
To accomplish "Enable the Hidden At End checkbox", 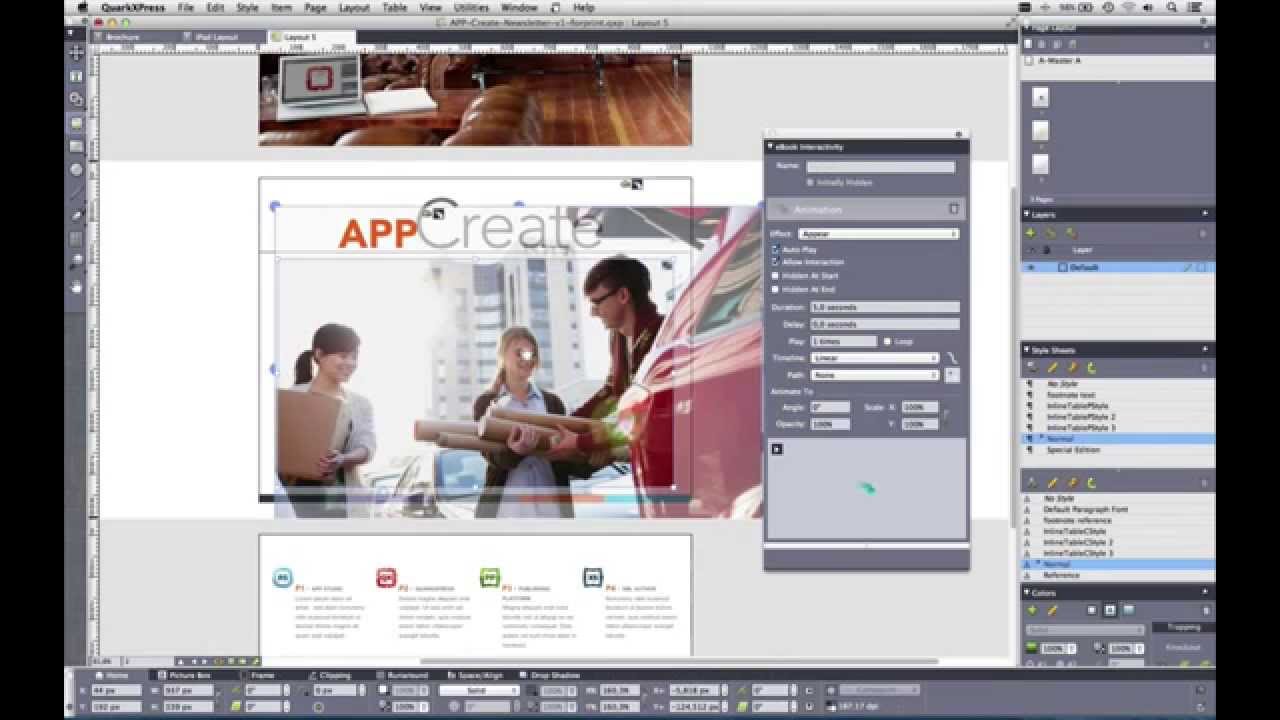I will [775, 289].
